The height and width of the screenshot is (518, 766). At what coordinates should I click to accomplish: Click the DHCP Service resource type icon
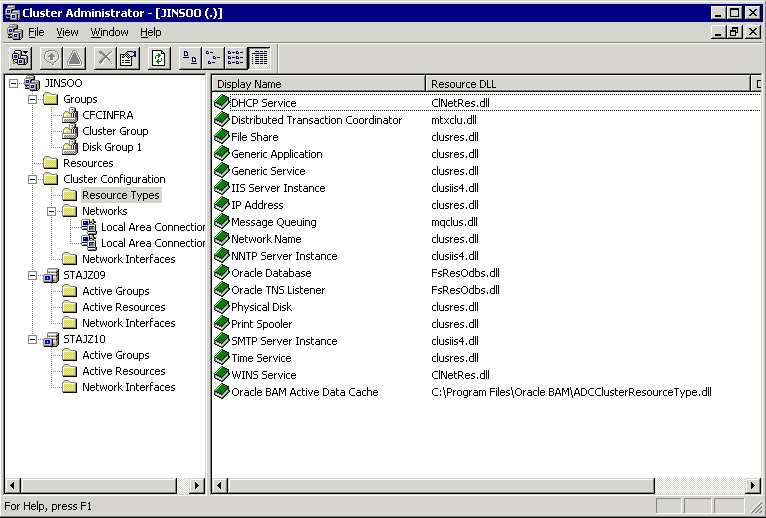tap(222, 103)
